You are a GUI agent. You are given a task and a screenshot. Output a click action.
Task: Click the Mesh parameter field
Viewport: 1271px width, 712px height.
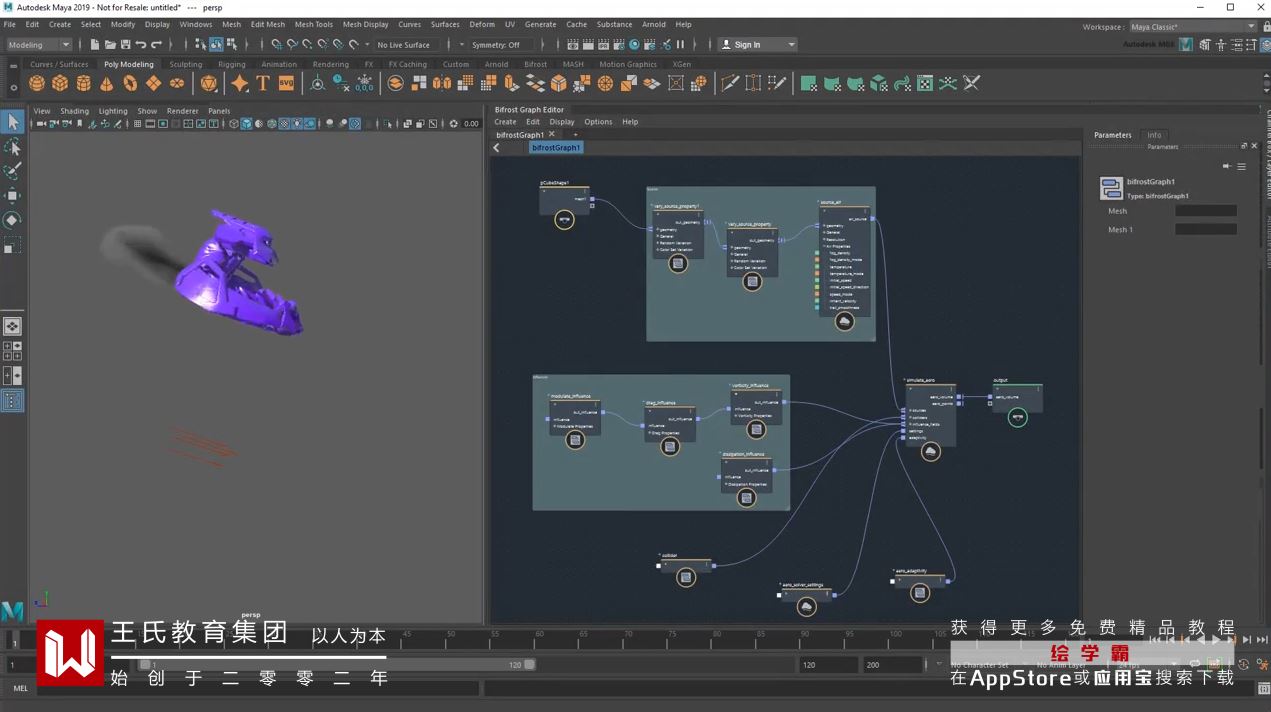tap(1205, 211)
